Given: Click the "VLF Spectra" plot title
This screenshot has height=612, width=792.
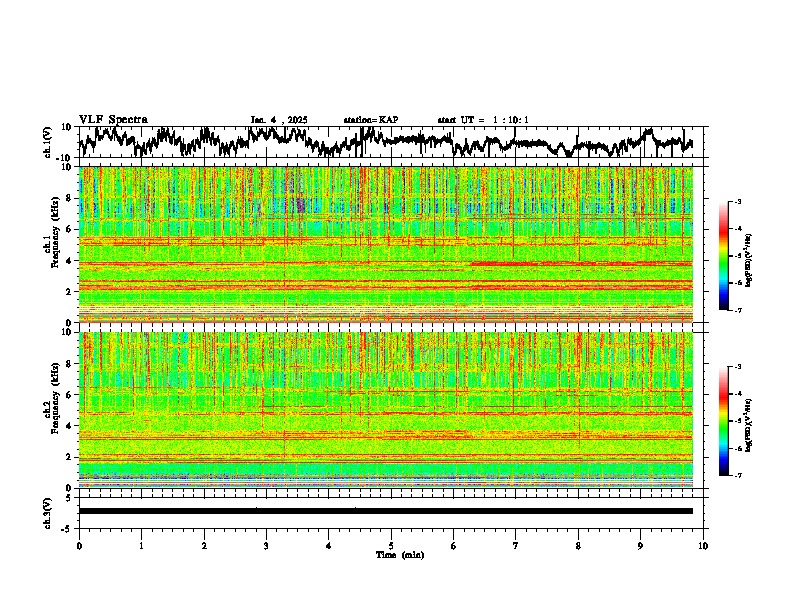Looking at the screenshot, I should [x=113, y=120].
